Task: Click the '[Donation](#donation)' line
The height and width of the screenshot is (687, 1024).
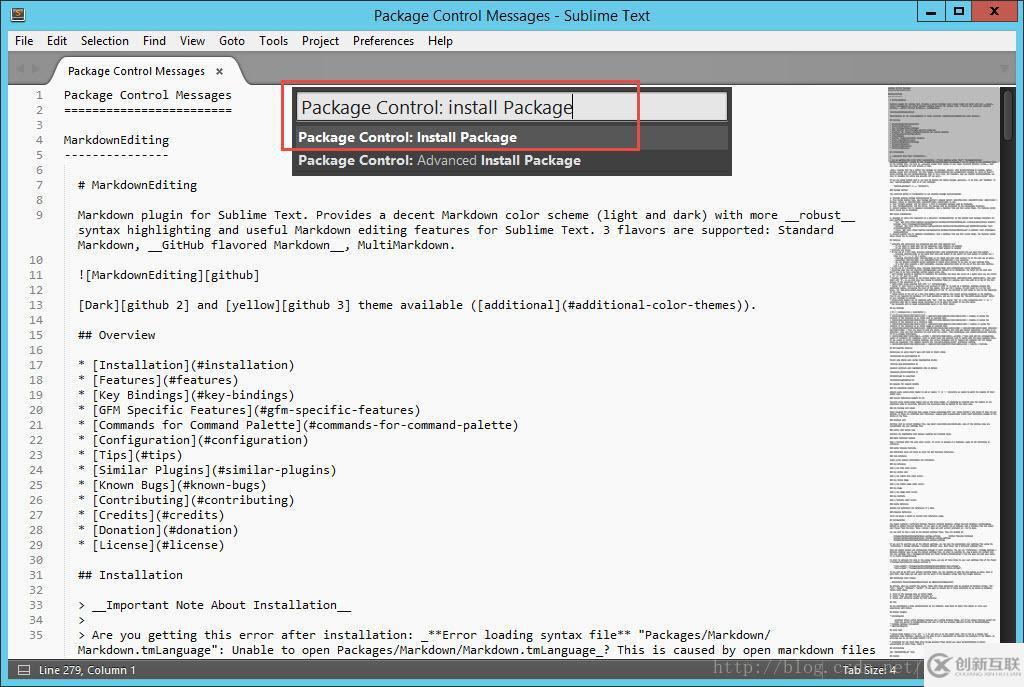Action: coord(158,530)
